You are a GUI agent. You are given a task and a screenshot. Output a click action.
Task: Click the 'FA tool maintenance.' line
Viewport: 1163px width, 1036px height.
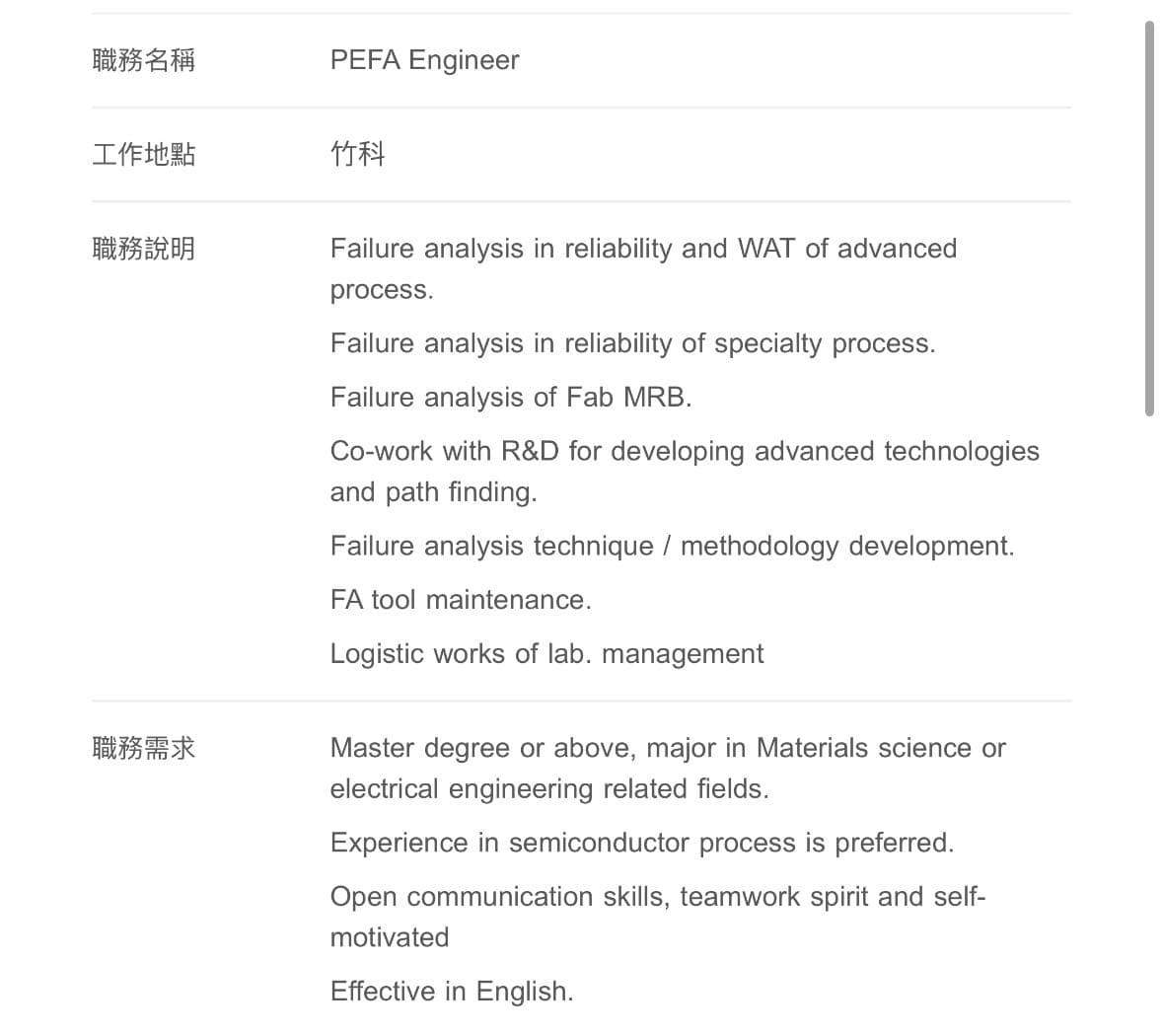pyautogui.click(x=461, y=600)
